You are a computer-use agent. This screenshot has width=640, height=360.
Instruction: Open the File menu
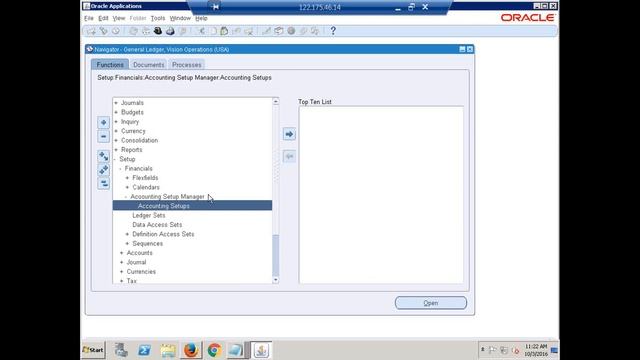tap(89, 18)
